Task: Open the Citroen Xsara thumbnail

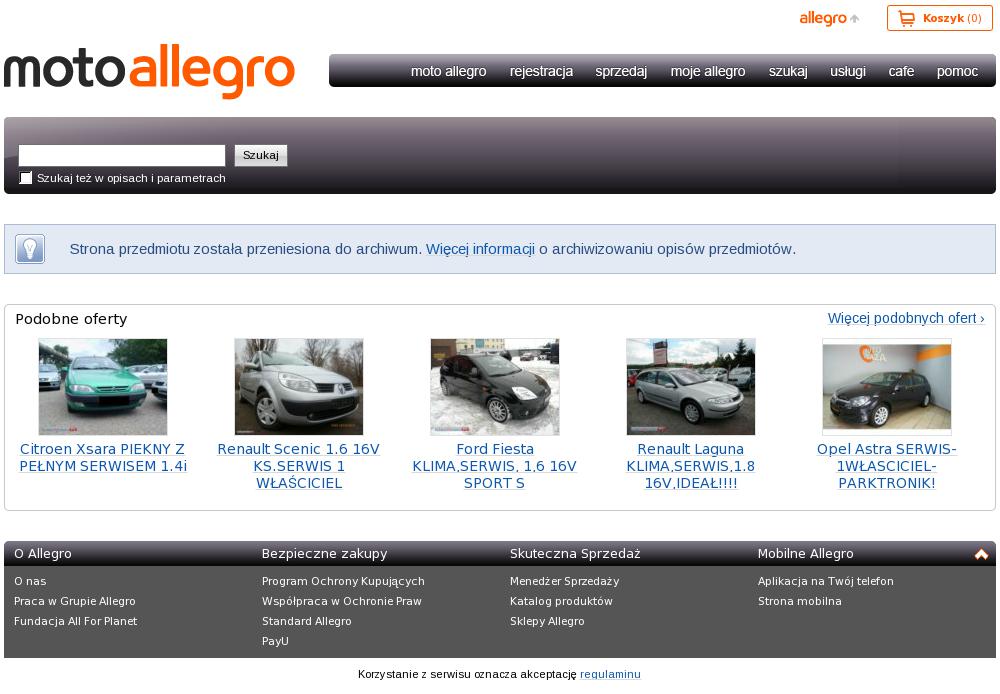Action: coord(103,387)
